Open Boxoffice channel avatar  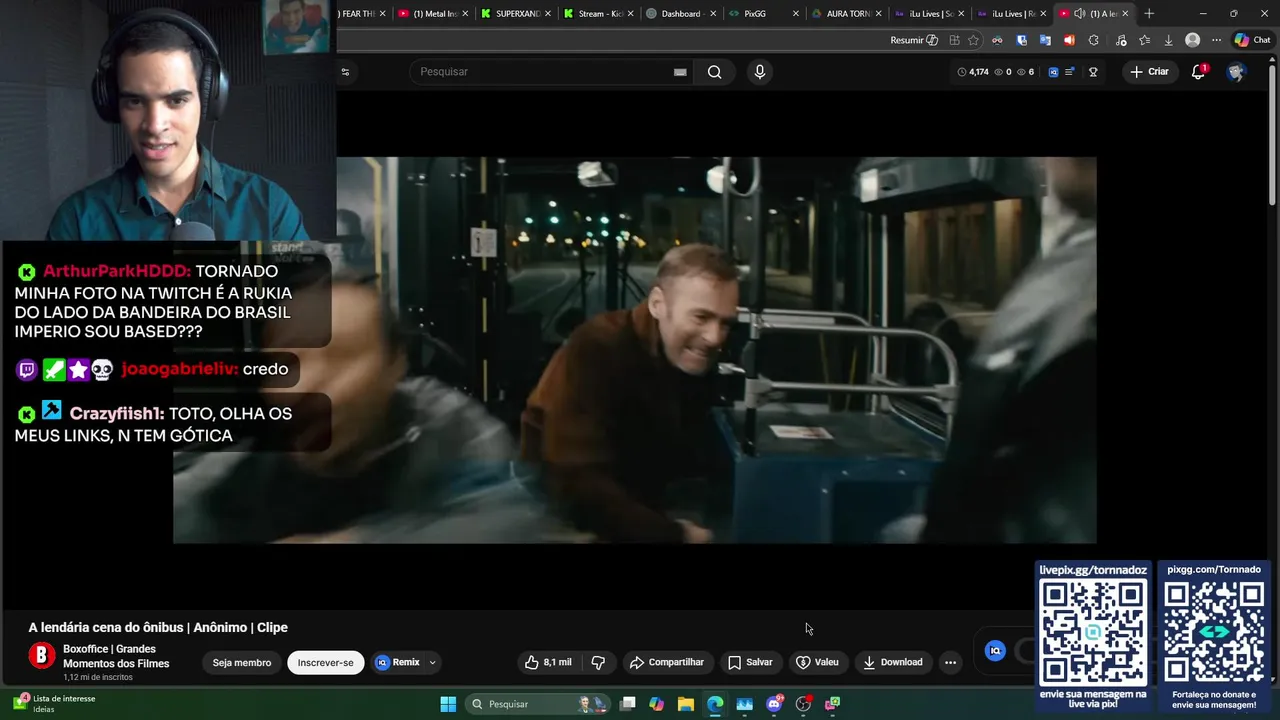[42, 656]
